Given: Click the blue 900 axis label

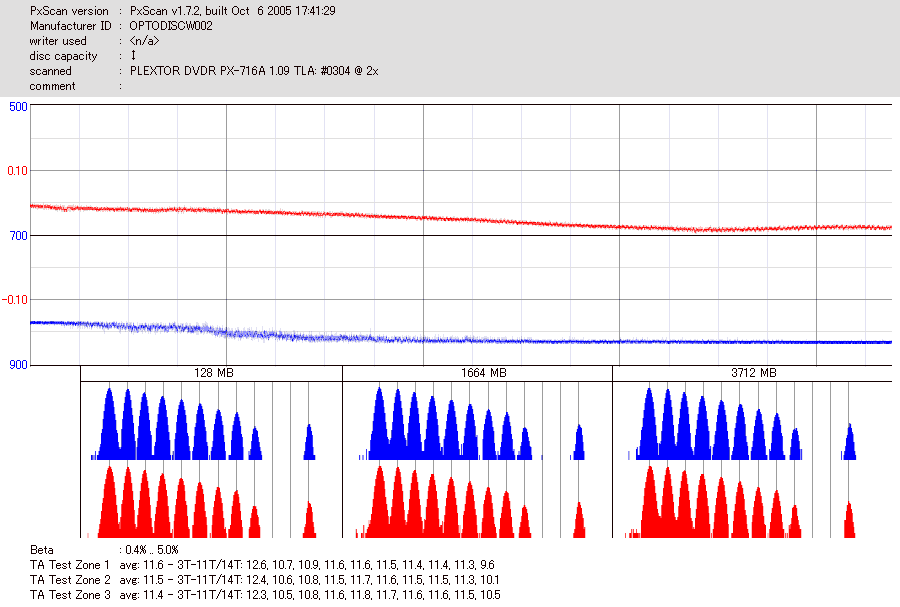Looking at the screenshot, I should (18, 365).
